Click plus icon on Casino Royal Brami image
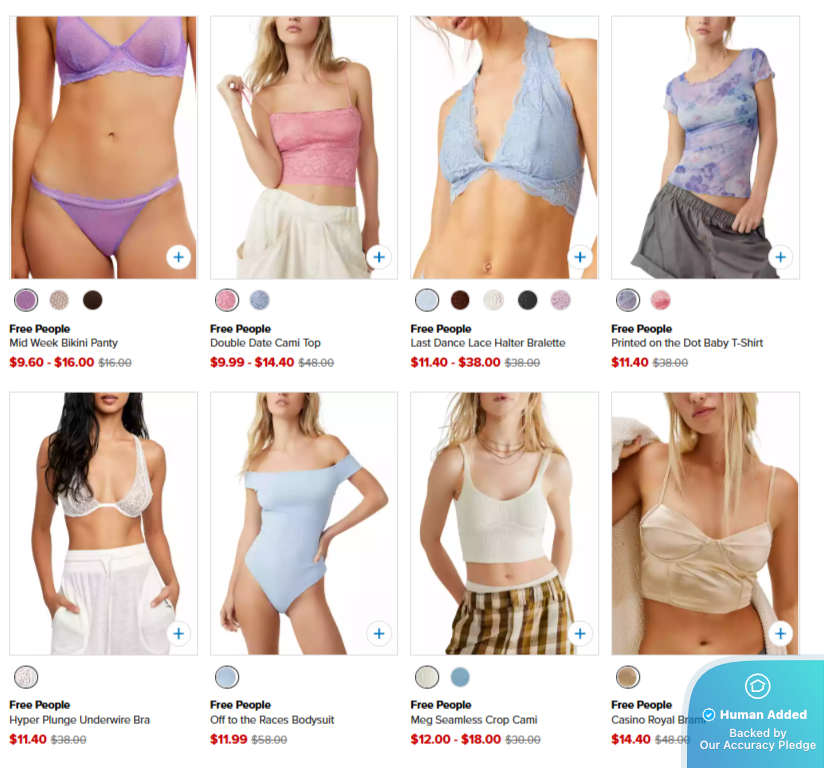 780,633
